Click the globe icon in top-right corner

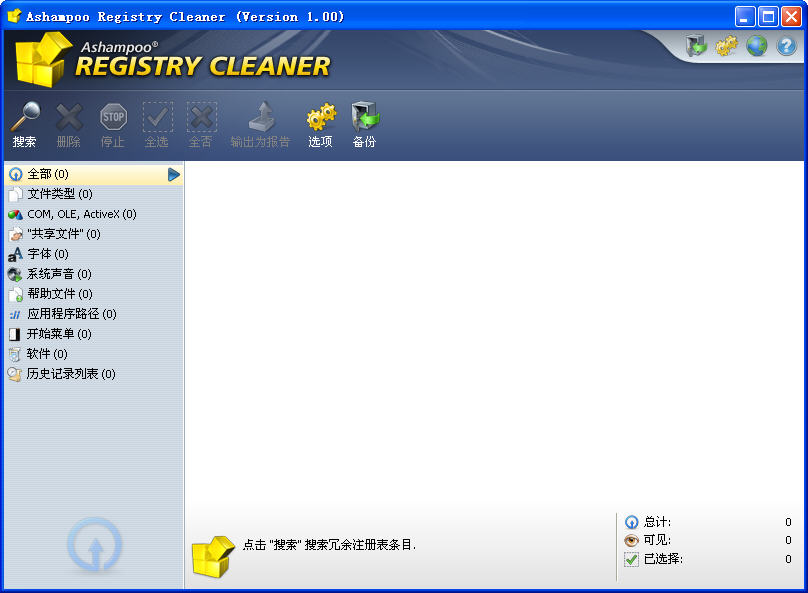click(757, 46)
